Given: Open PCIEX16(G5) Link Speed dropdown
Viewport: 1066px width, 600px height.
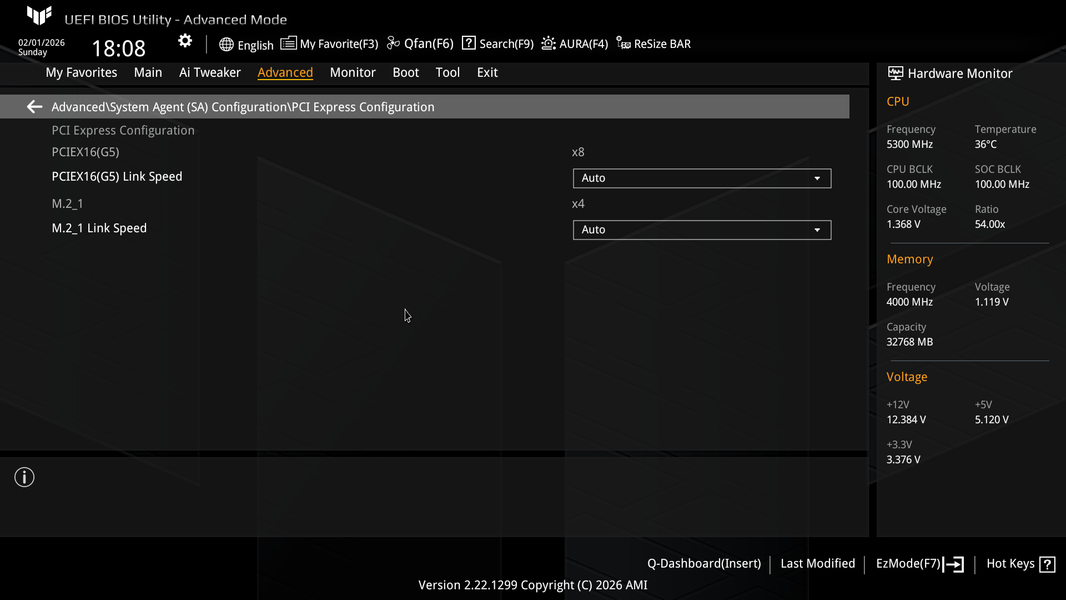Looking at the screenshot, I should (x=702, y=178).
